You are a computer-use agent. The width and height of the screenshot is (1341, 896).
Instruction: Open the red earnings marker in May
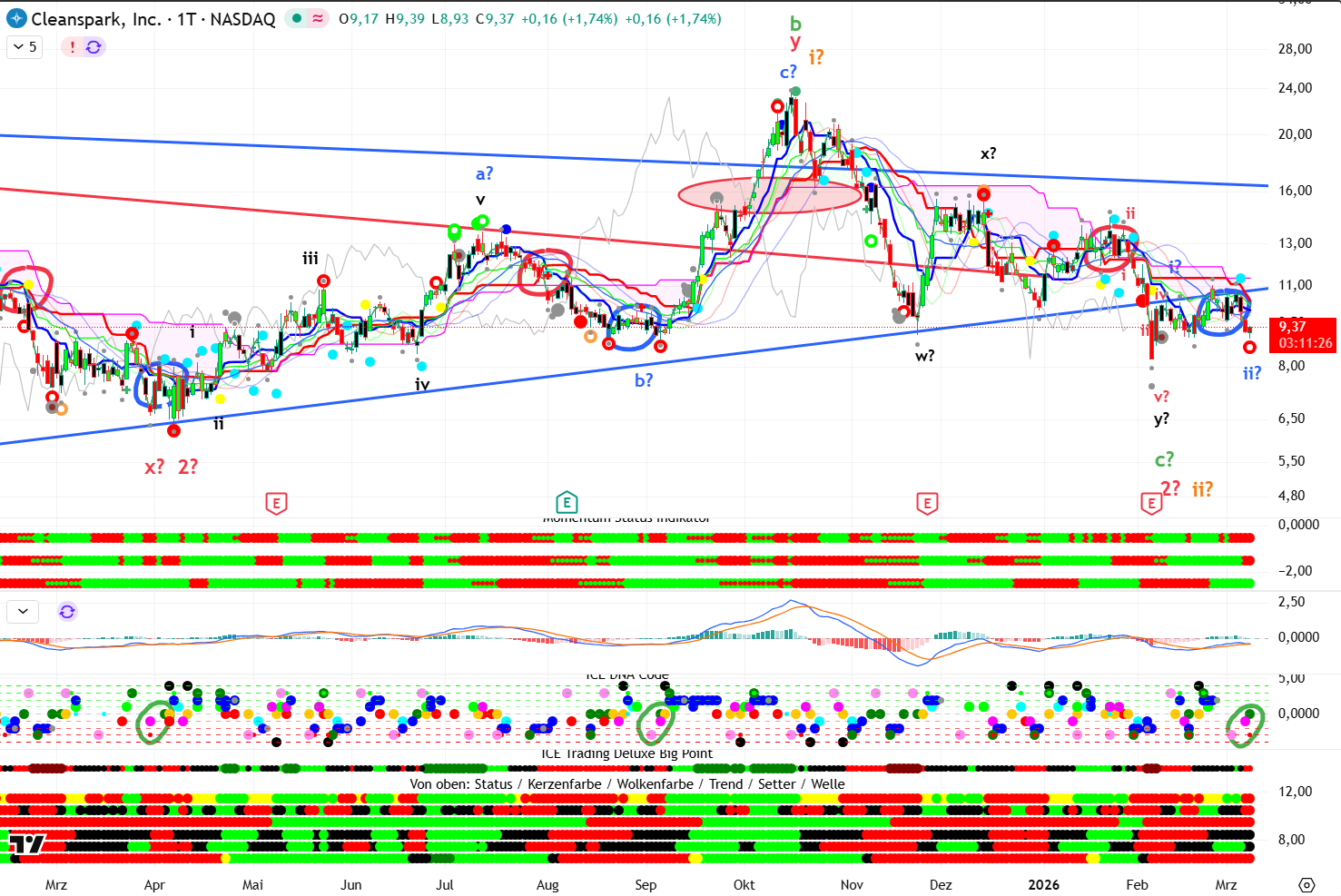276,503
